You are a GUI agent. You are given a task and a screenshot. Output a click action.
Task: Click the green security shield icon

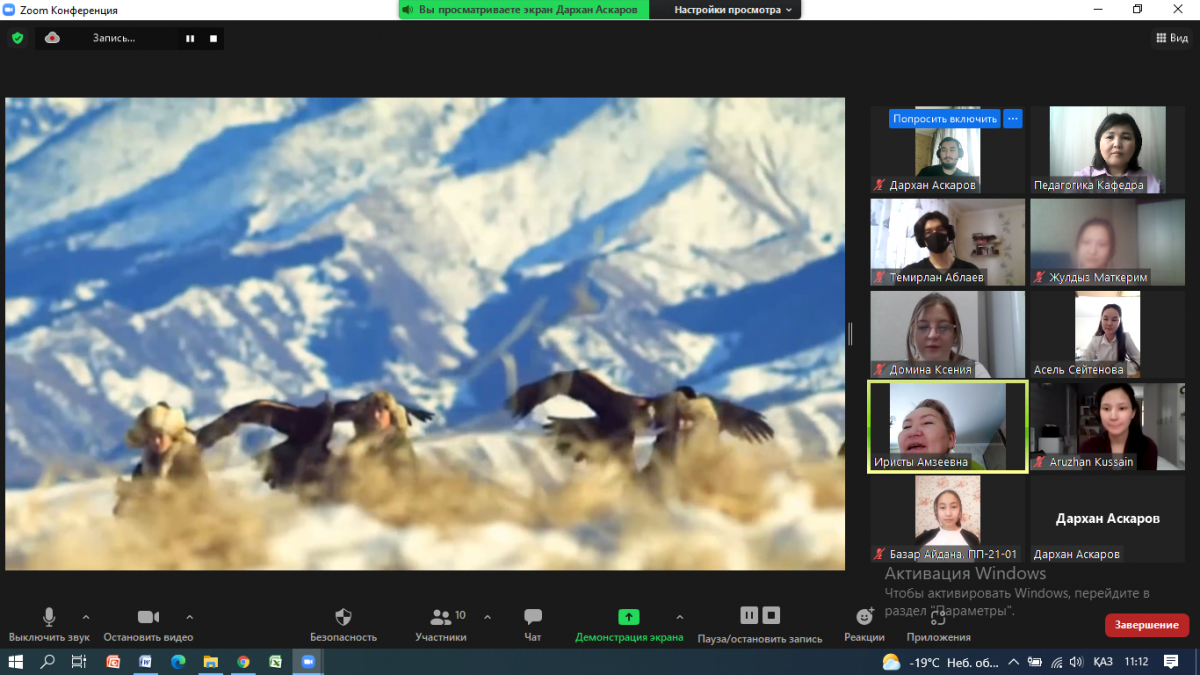(x=17, y=38)
